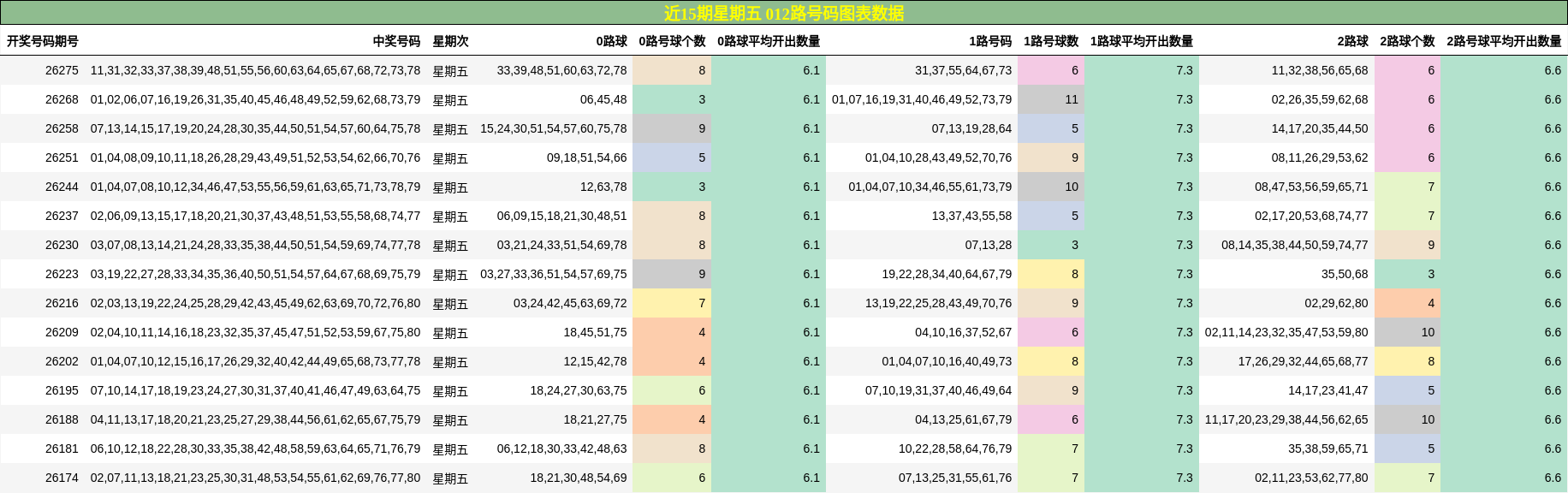Image resolution: width=1568 pixels, height=493 pixels.
Task: Select period number 26244
Action: click(x=62, y=187)
